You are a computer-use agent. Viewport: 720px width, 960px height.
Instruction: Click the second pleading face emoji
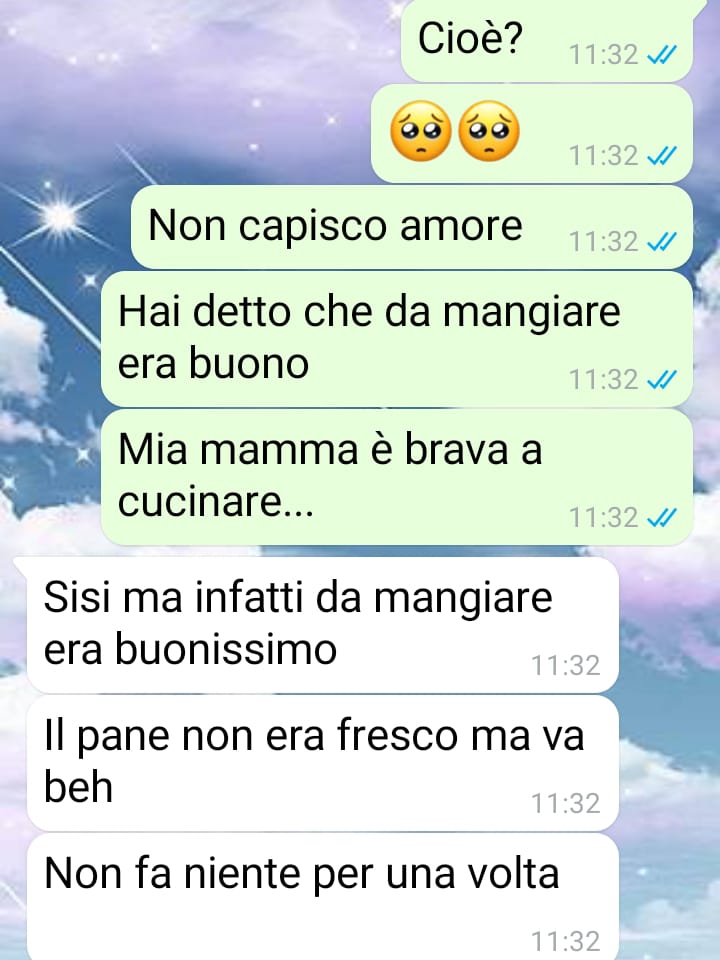coord(489,131)
